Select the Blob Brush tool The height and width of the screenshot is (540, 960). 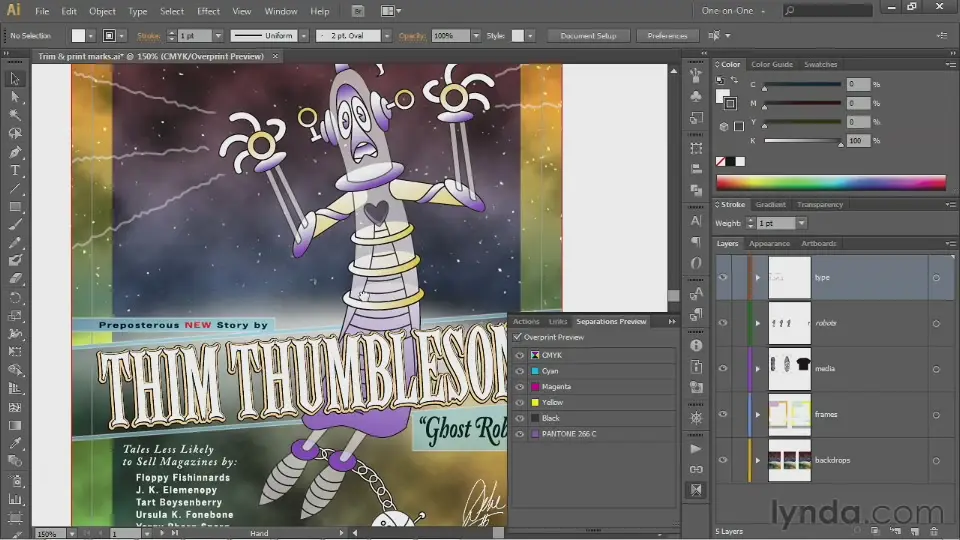[x=15, y=261]
